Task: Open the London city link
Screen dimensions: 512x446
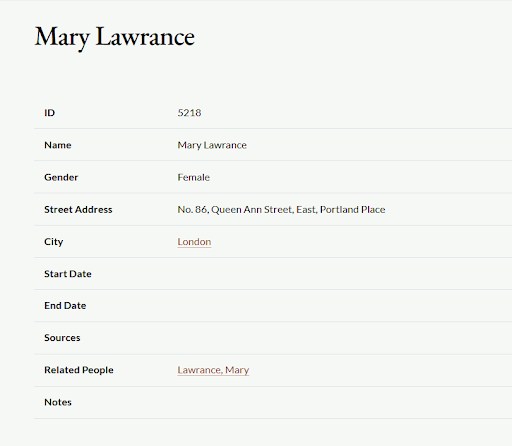Action: (194, 242)
